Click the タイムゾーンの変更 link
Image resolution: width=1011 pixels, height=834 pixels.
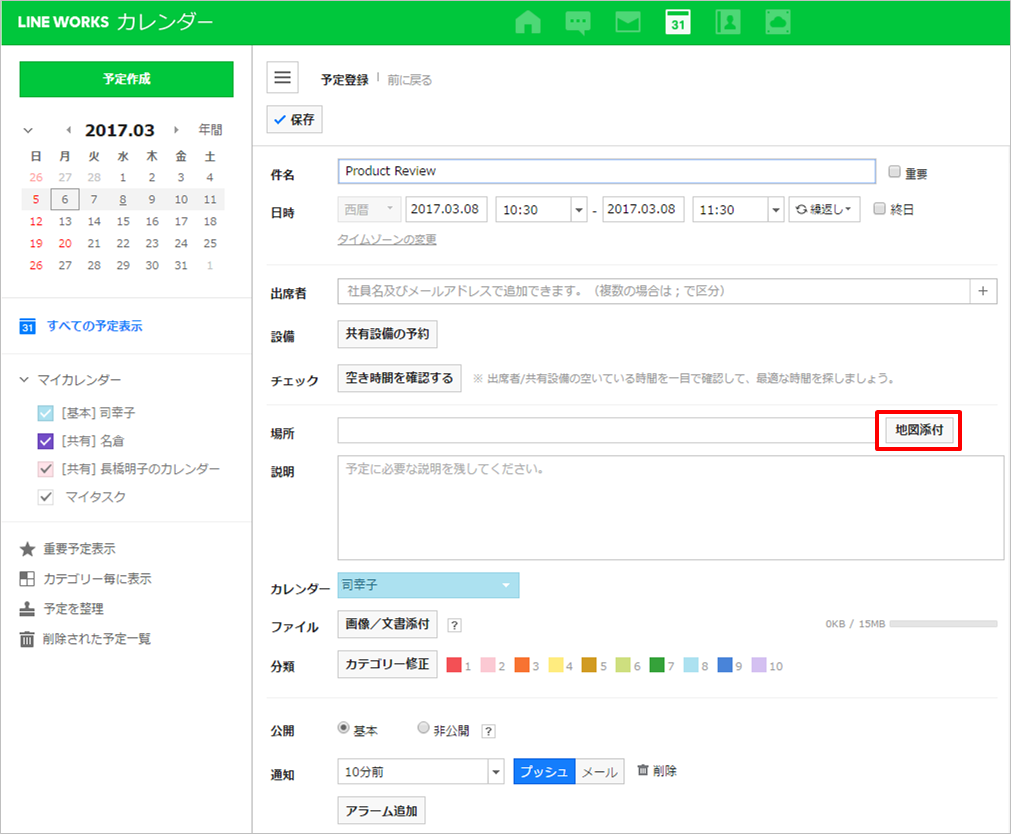[387, 240]
